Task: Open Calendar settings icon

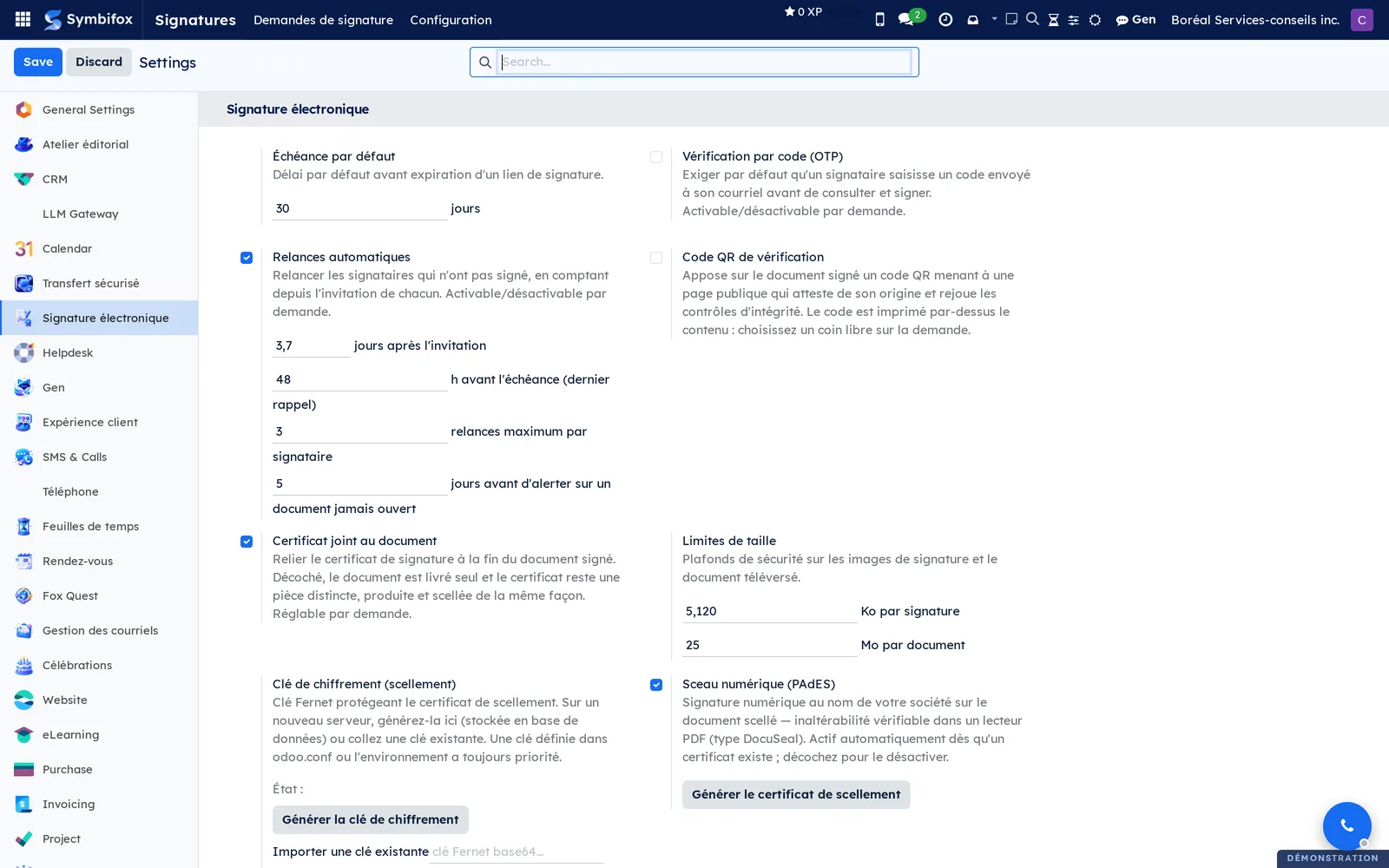Action: coord(24,248)
